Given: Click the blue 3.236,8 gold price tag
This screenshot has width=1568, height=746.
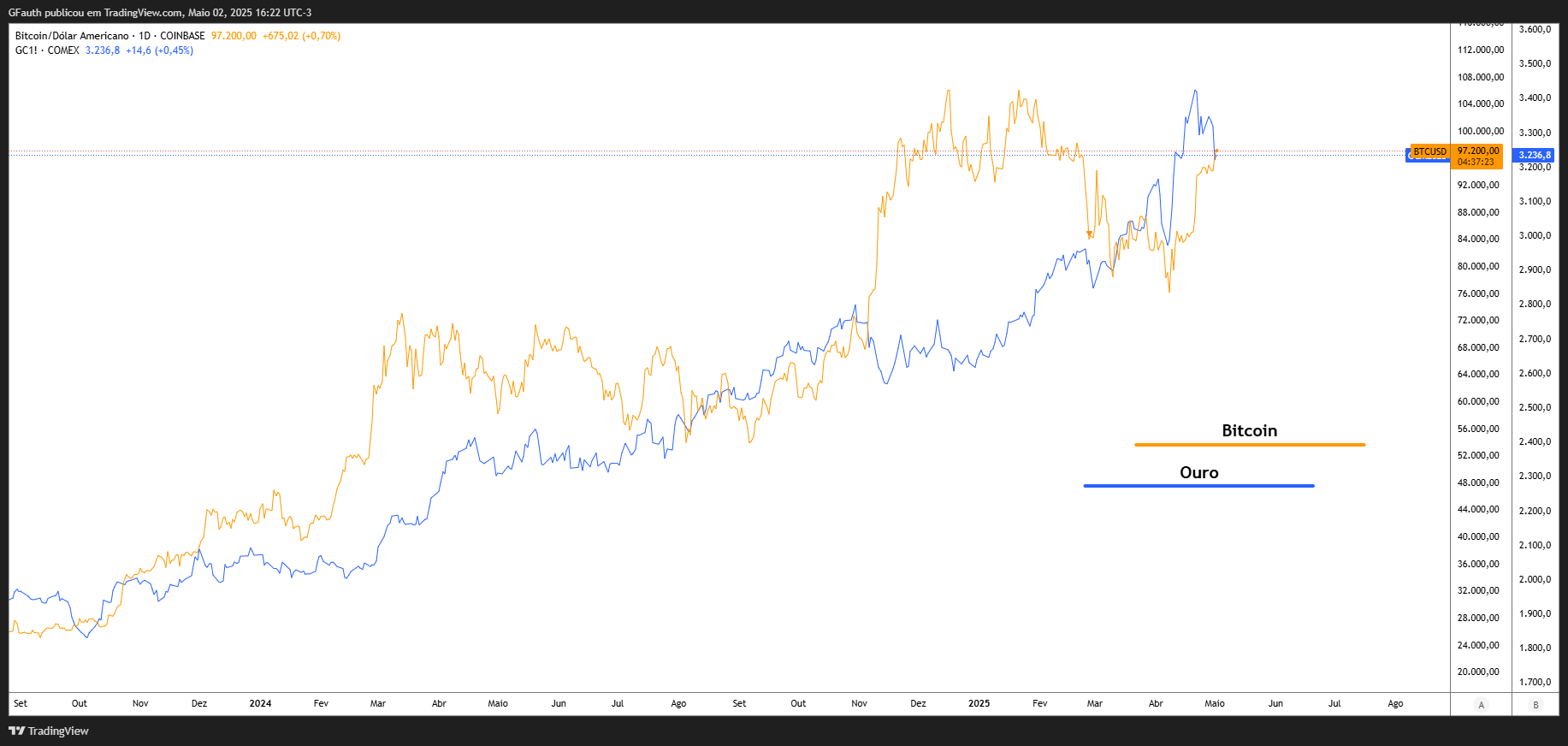Looking at the screenshot, I should [1535, 155].
